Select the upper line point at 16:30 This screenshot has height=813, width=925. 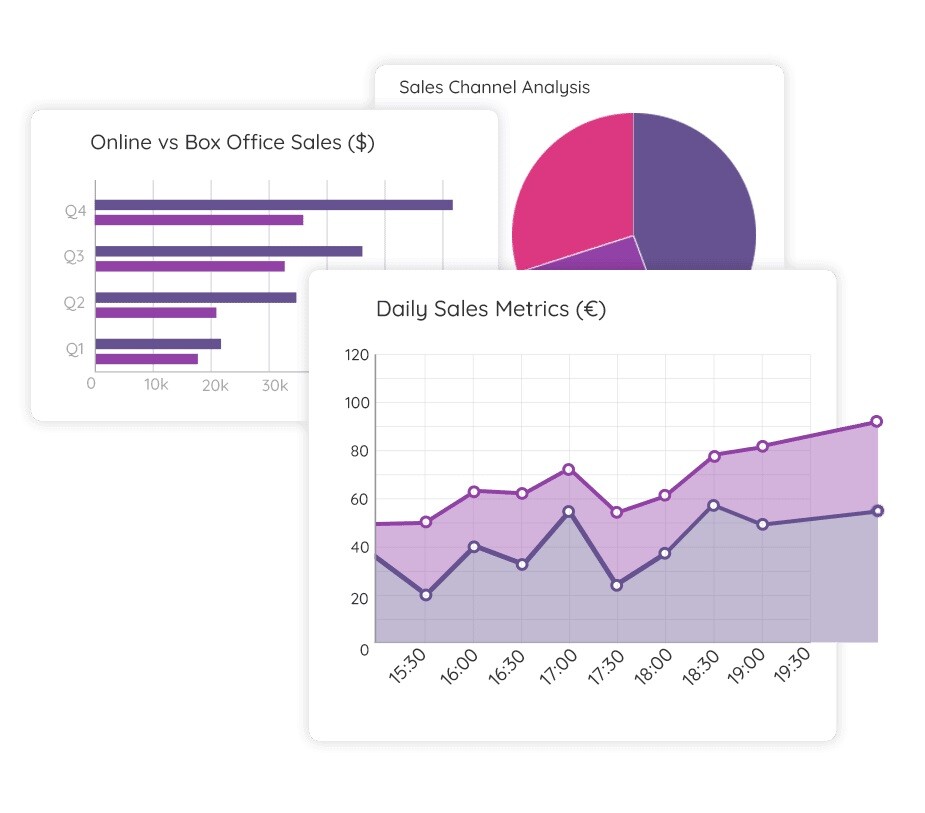522,494
